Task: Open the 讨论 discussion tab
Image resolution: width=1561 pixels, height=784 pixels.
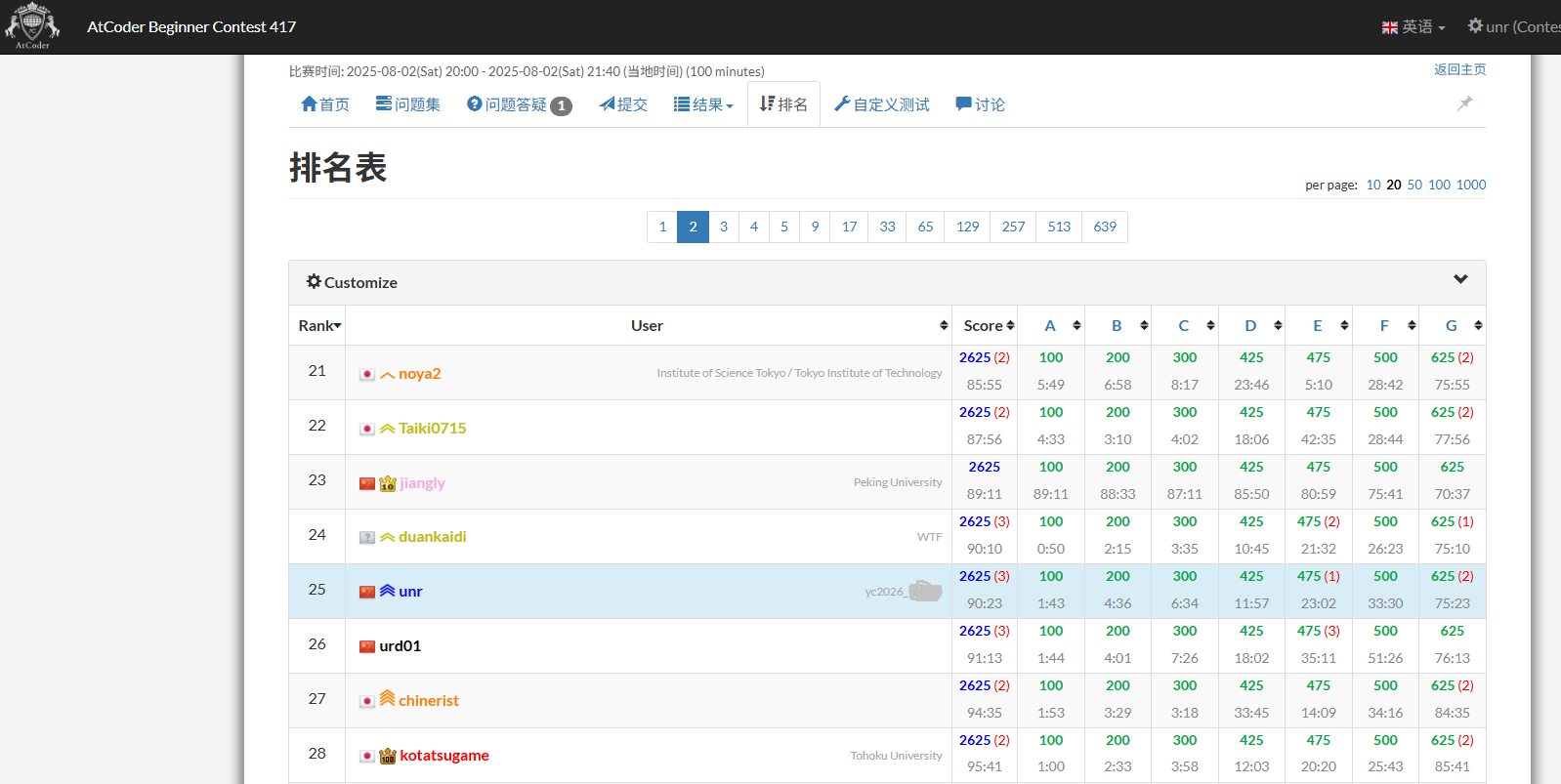Action: 980,104
